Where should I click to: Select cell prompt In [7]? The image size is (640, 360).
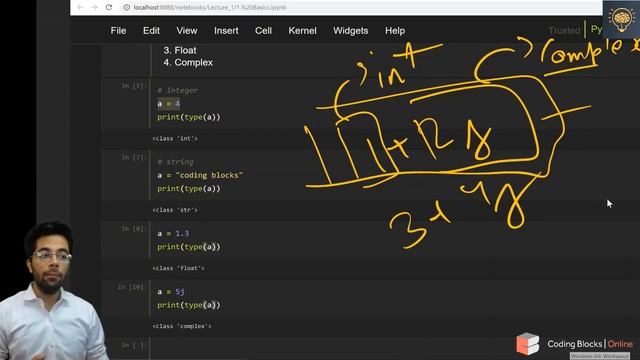(133, 157)
